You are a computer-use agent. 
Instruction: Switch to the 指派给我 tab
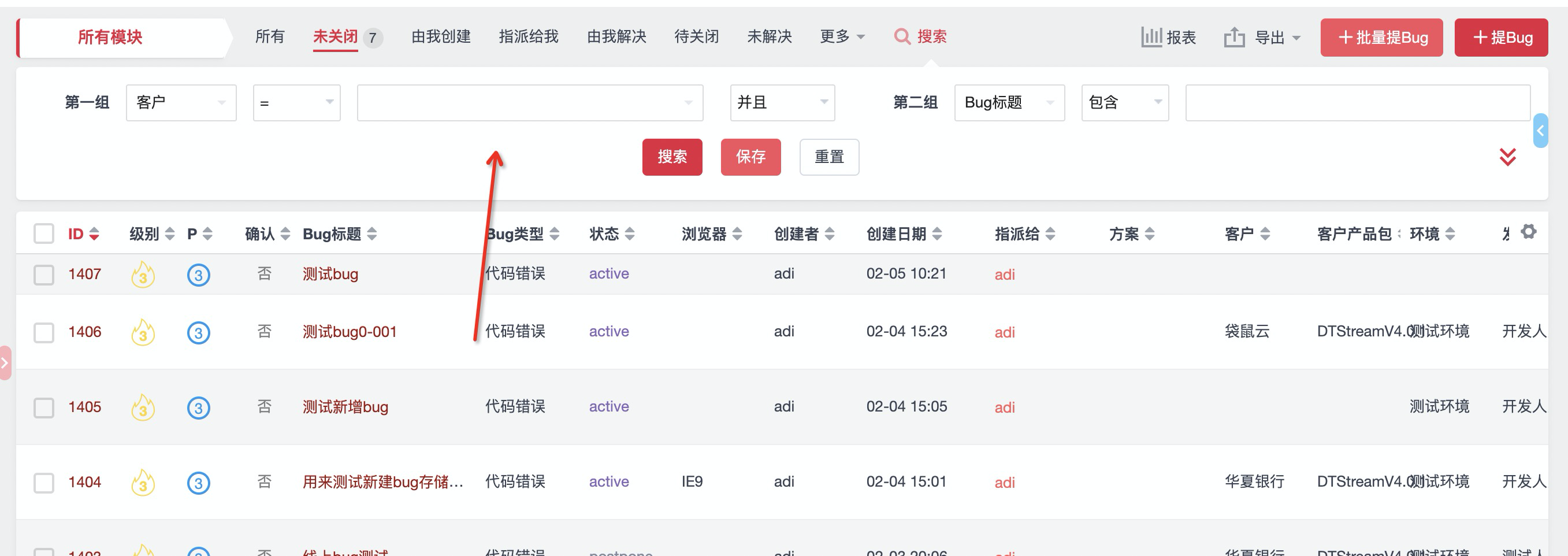(528, 36)
